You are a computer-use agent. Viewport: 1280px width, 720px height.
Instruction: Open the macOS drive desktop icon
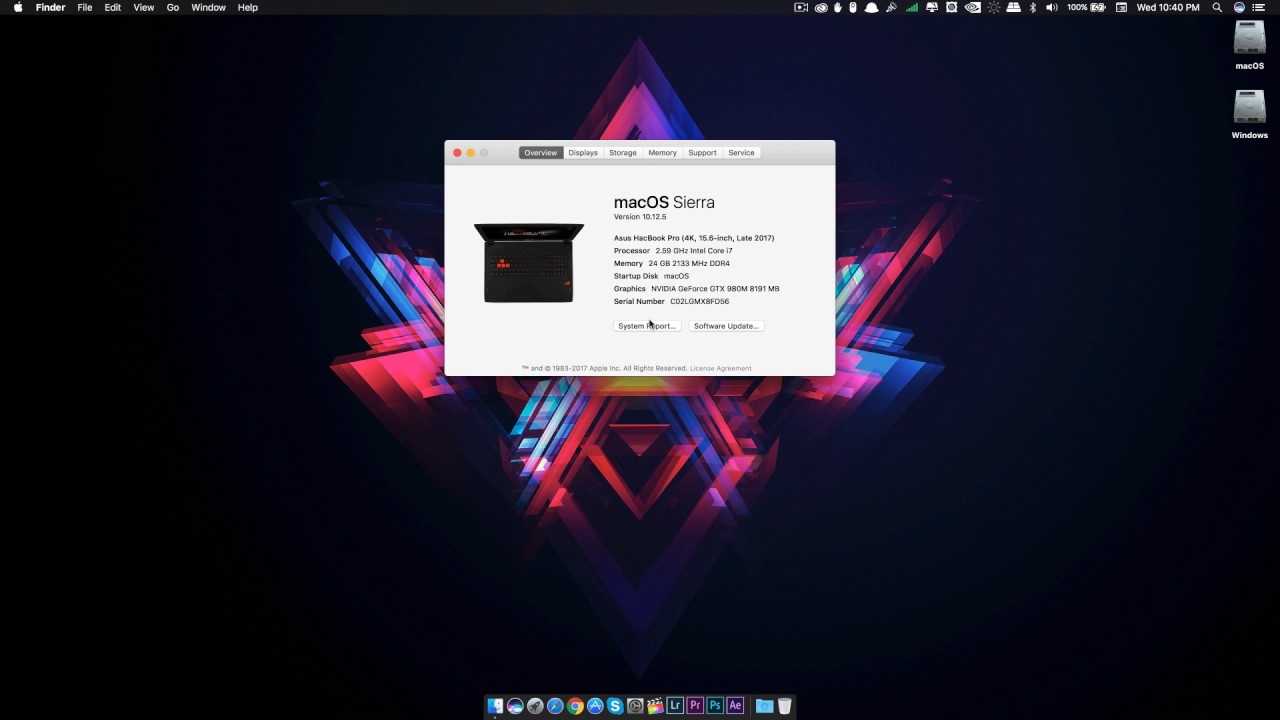pos(1250,45)
